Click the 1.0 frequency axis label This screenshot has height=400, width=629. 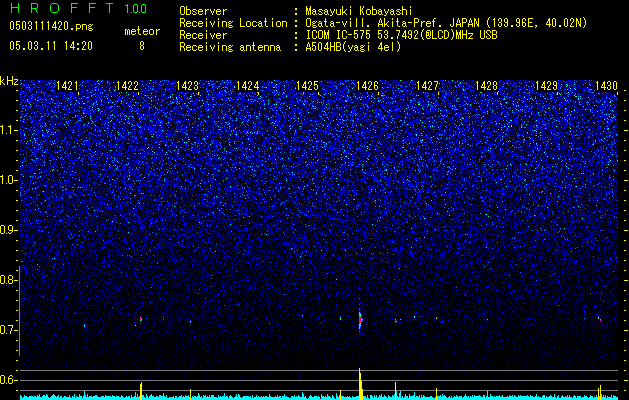point(9,180)
